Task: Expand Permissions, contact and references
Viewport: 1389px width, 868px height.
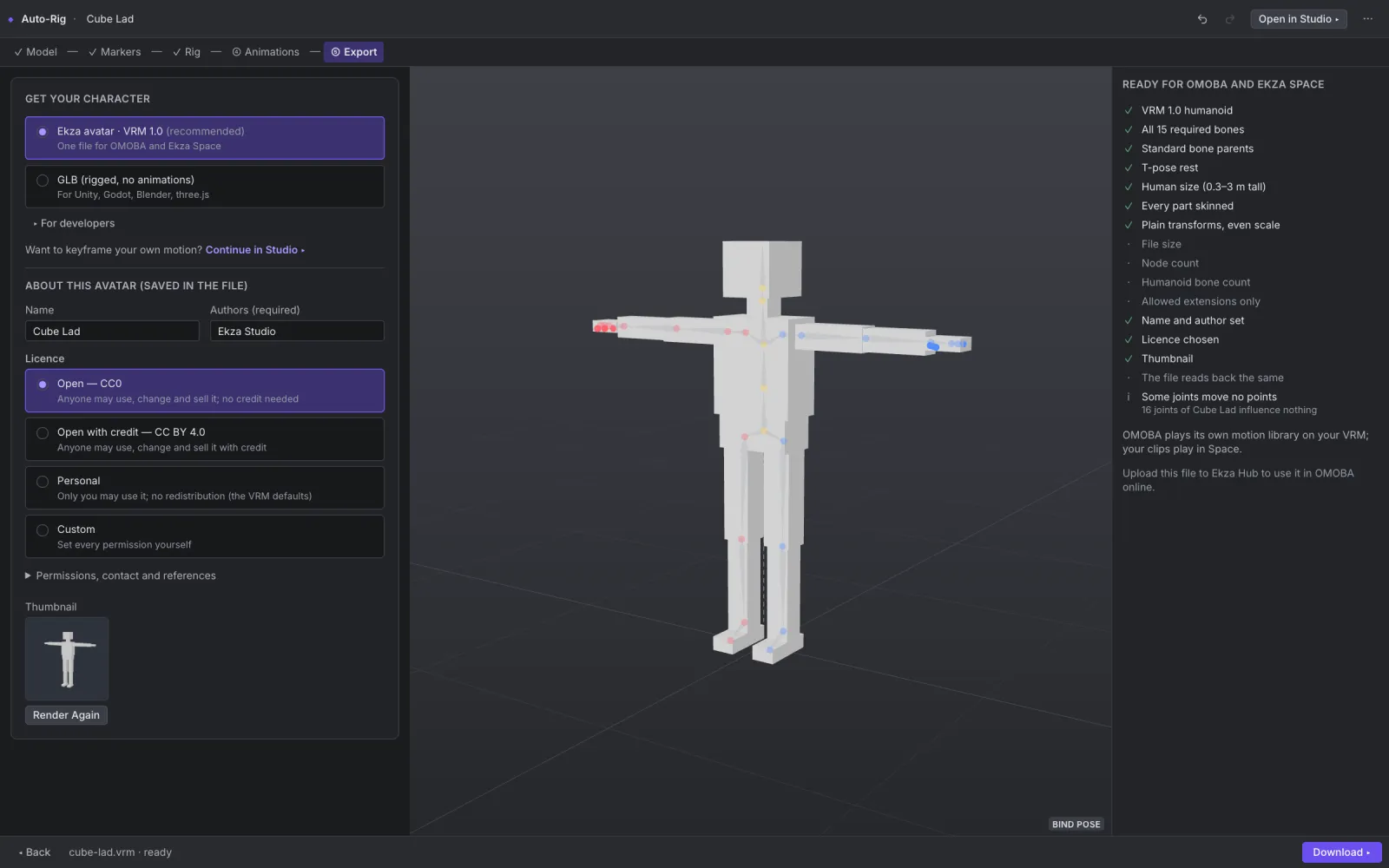Action: coord(121,575)
